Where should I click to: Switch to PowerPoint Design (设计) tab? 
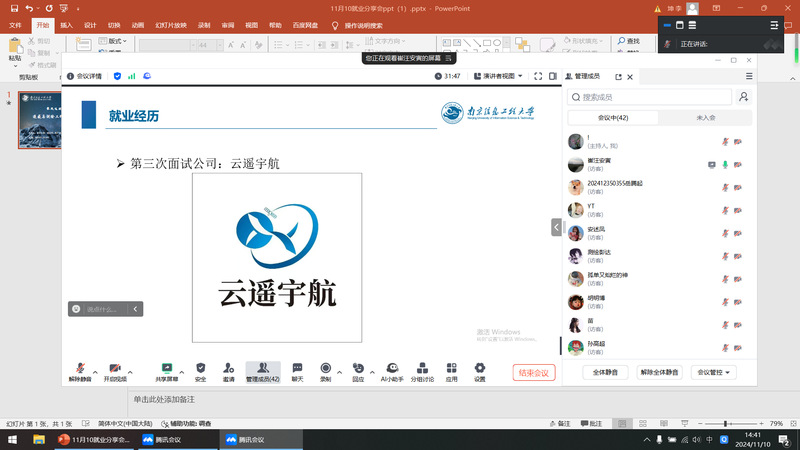point(90,26)
